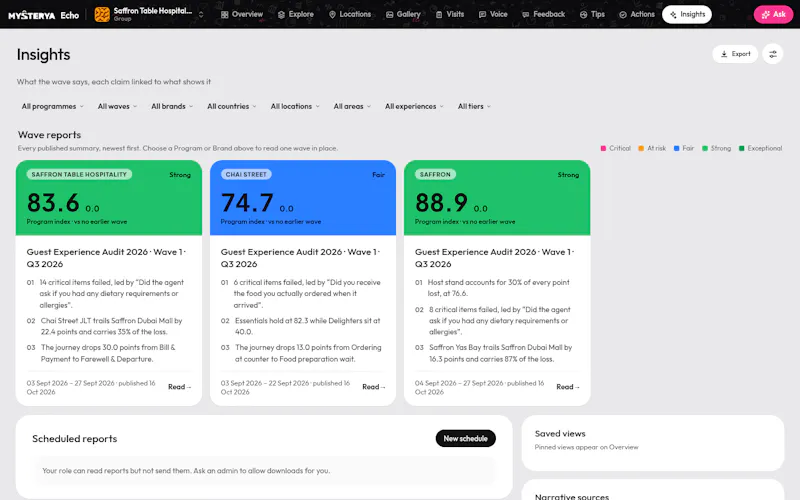This screenshot has width=800, height=500.
Task: Create a New schedule
Action: 465,438
